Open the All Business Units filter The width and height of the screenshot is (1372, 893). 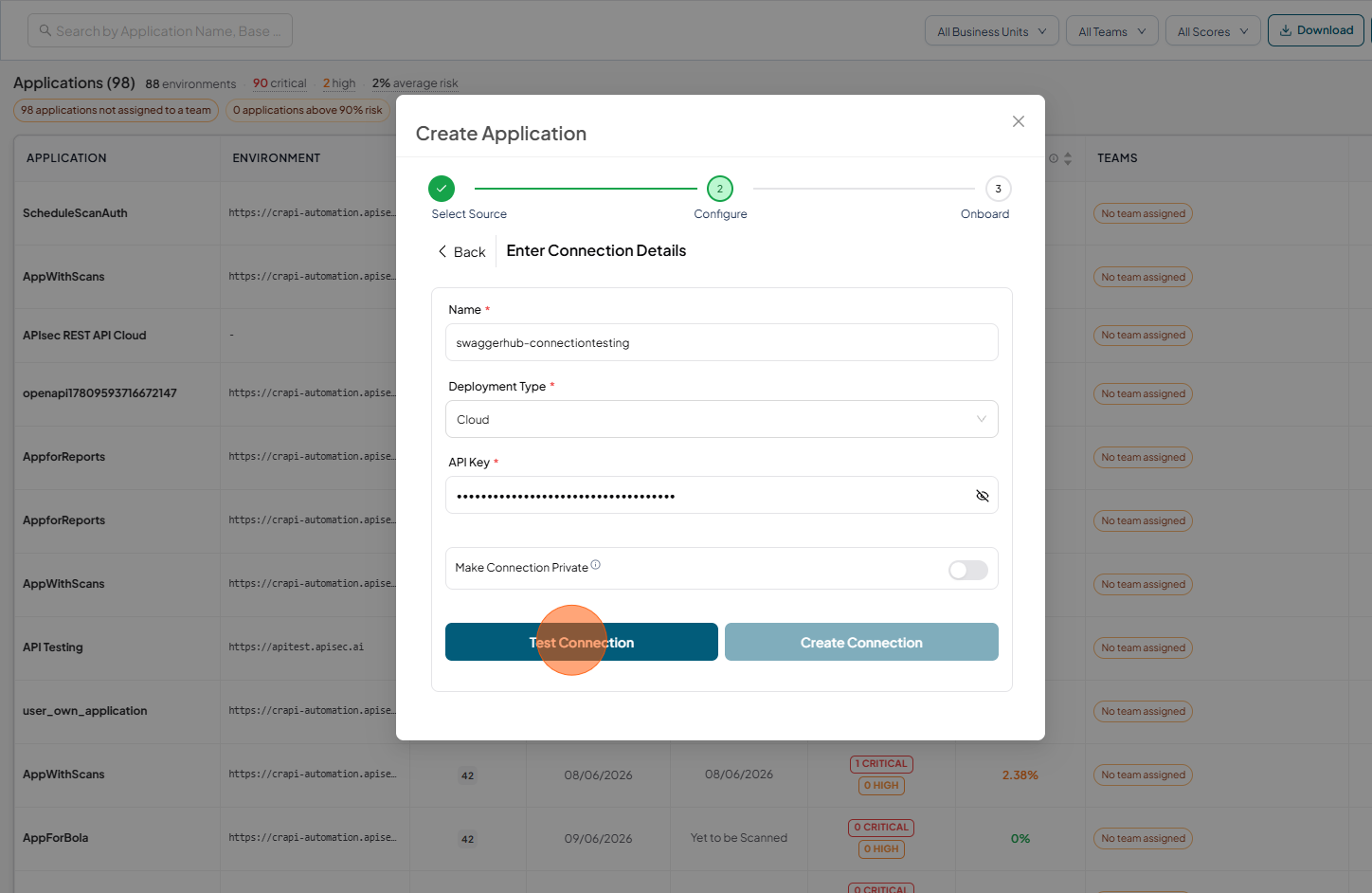coord(992,31)
